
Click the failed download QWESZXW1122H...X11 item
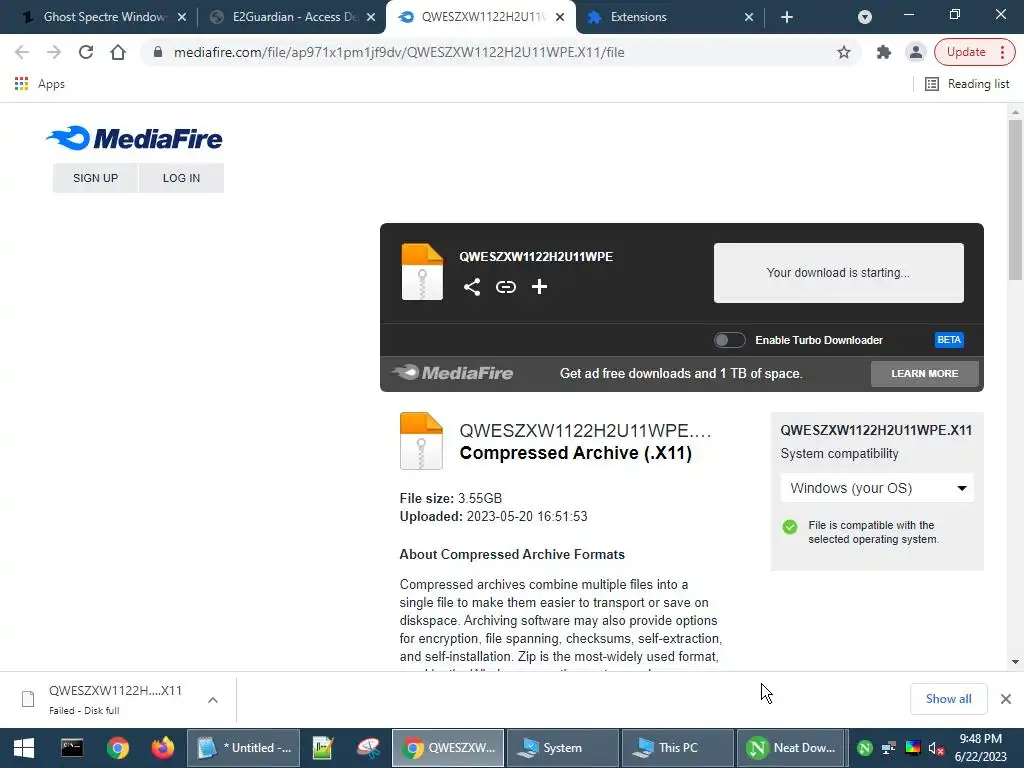(x=115, y=699)
